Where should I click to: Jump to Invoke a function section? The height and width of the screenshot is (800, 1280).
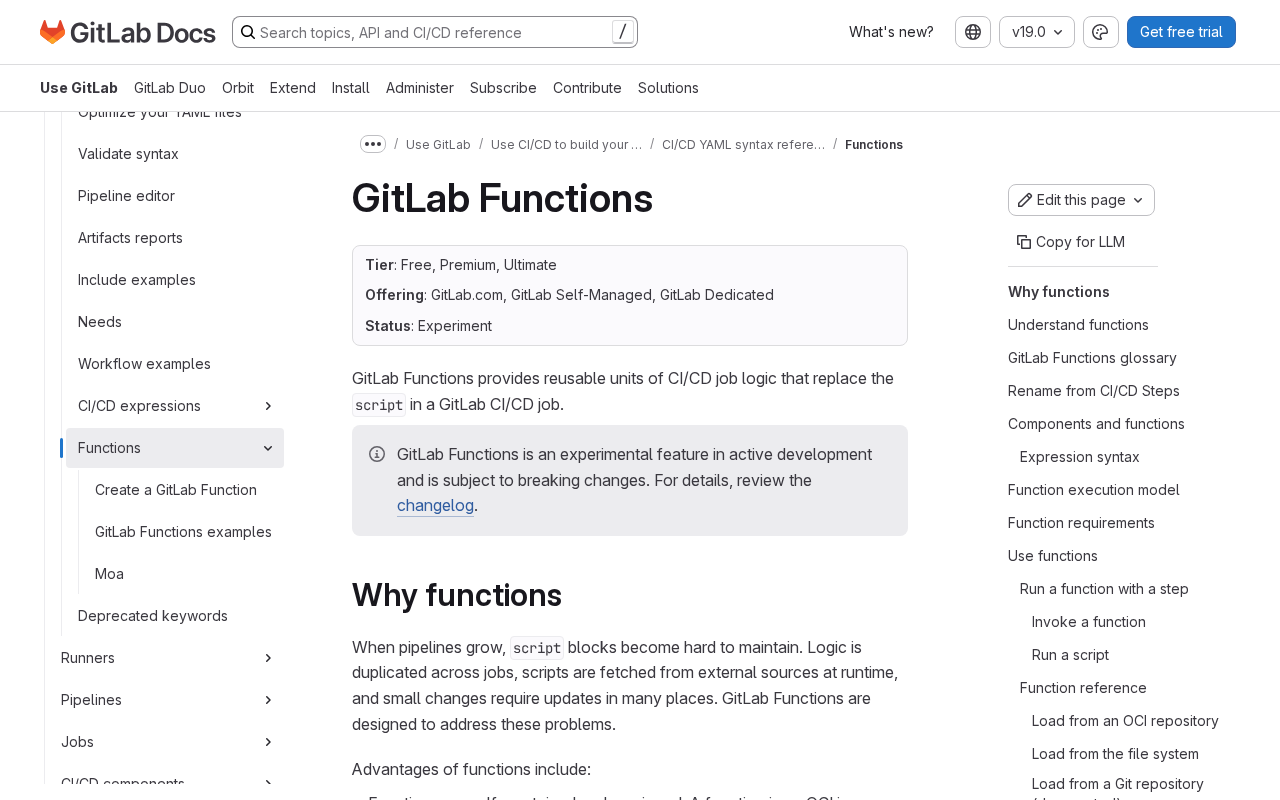click(x=1089, y=622)
